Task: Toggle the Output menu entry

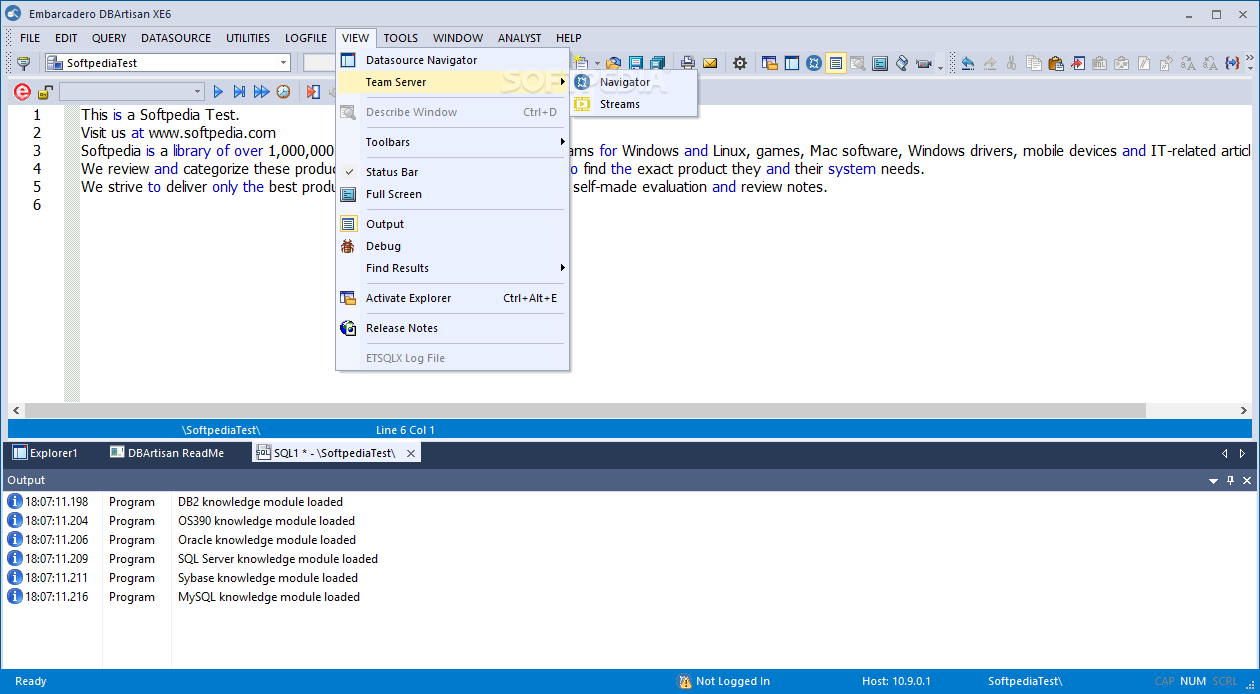Action: tap(452, 224)
